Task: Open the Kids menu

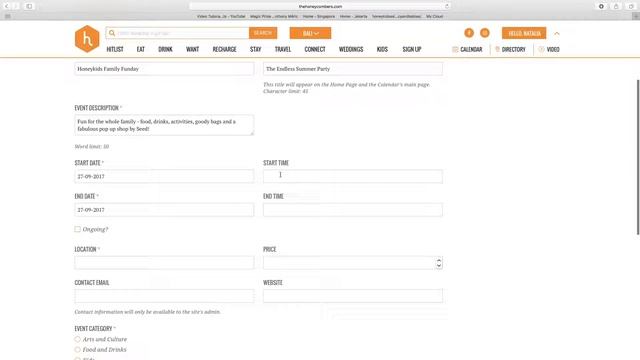Action: coord(382,49)
